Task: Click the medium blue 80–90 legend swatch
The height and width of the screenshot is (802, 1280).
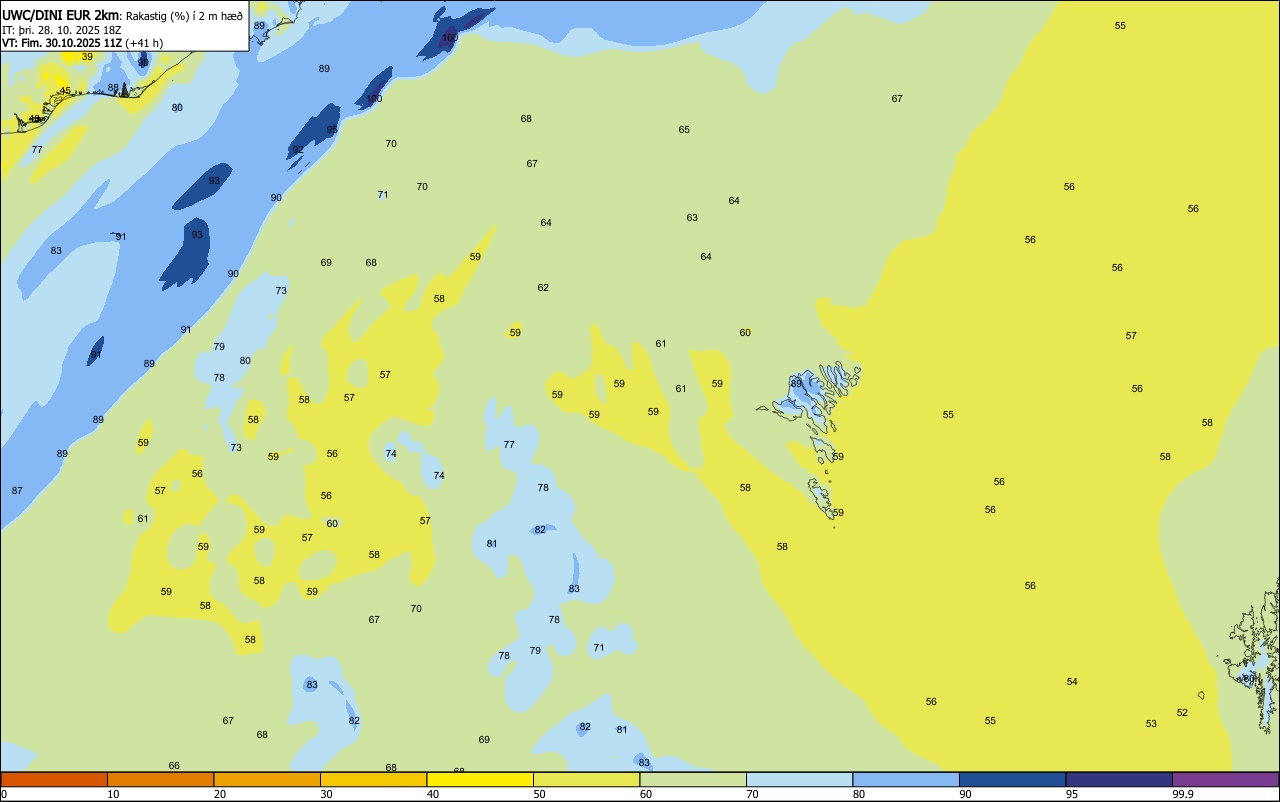Action: 906,779
